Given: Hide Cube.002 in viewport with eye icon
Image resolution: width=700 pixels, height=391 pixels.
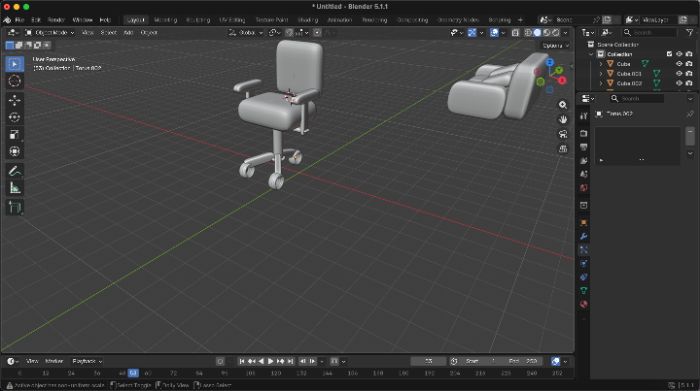Looking at the screenshot, I should [679, 83].
